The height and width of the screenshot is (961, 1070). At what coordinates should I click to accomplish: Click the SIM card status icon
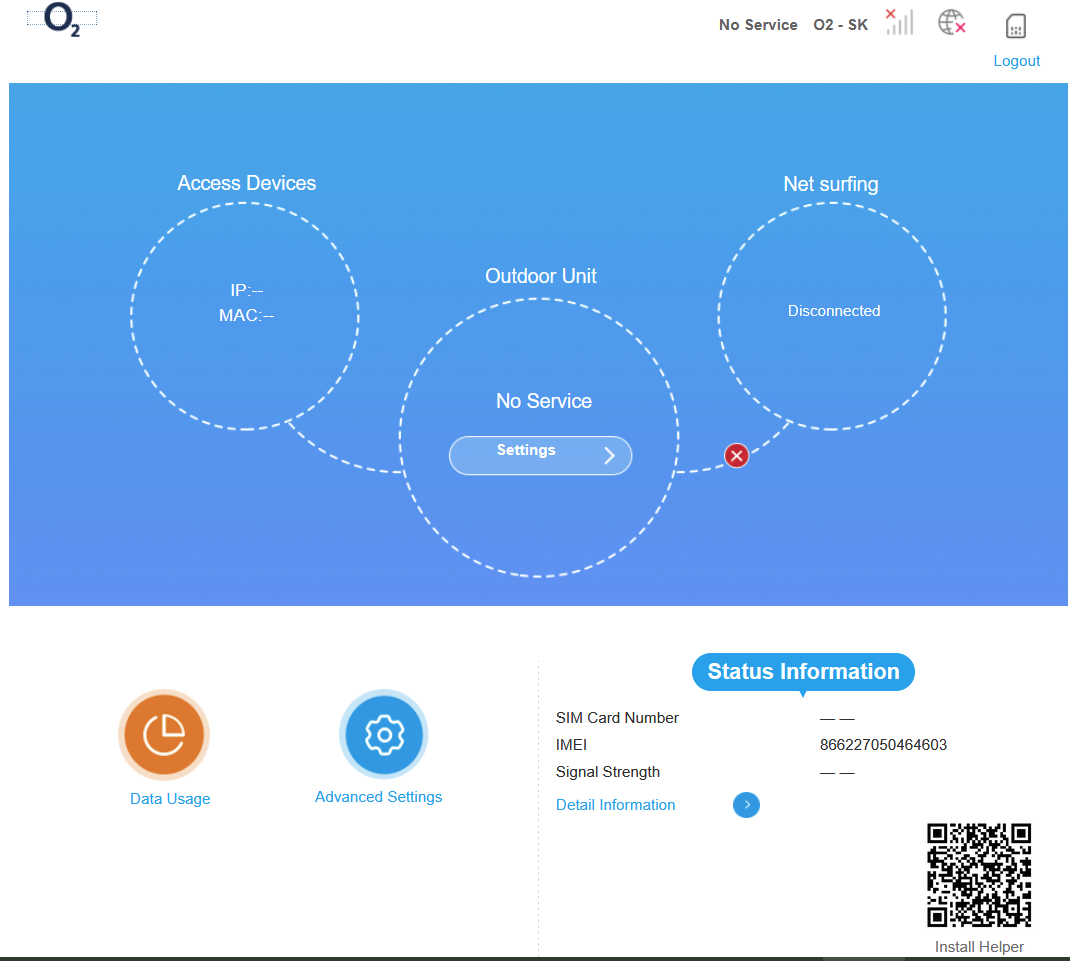(x=1016, y=26)
